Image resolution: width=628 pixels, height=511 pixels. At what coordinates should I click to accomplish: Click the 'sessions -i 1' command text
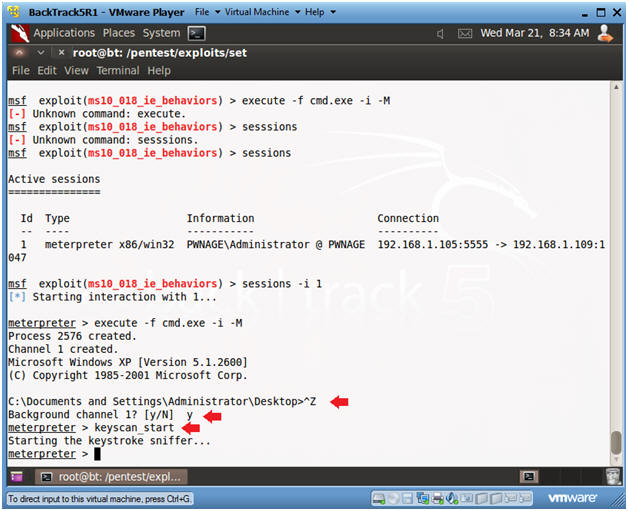(282, 284)
